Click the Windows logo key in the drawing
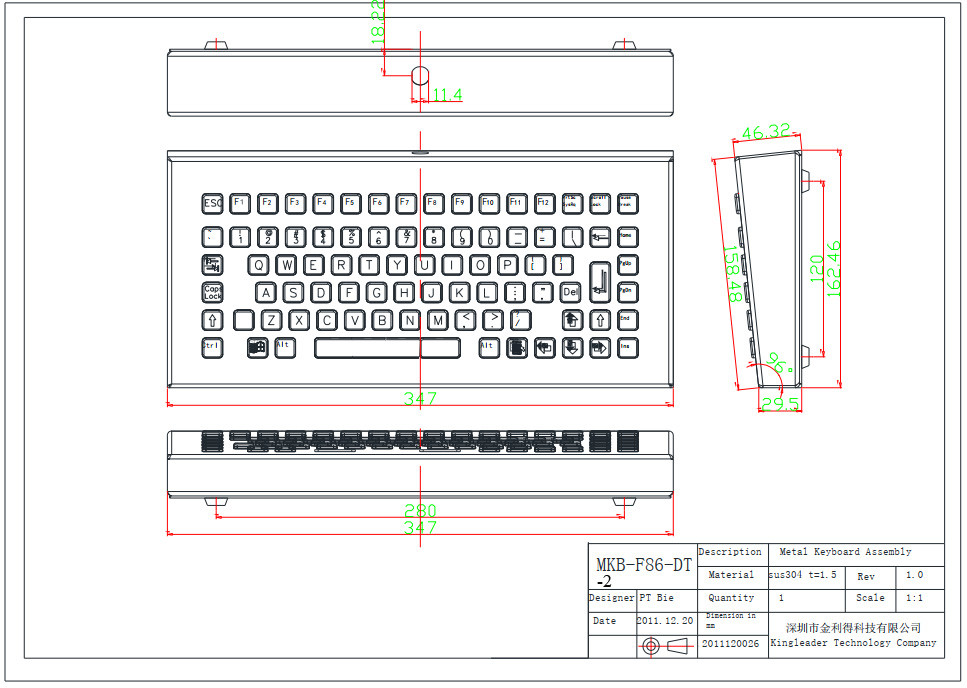The image size is (967, 688). coord(257,348)
